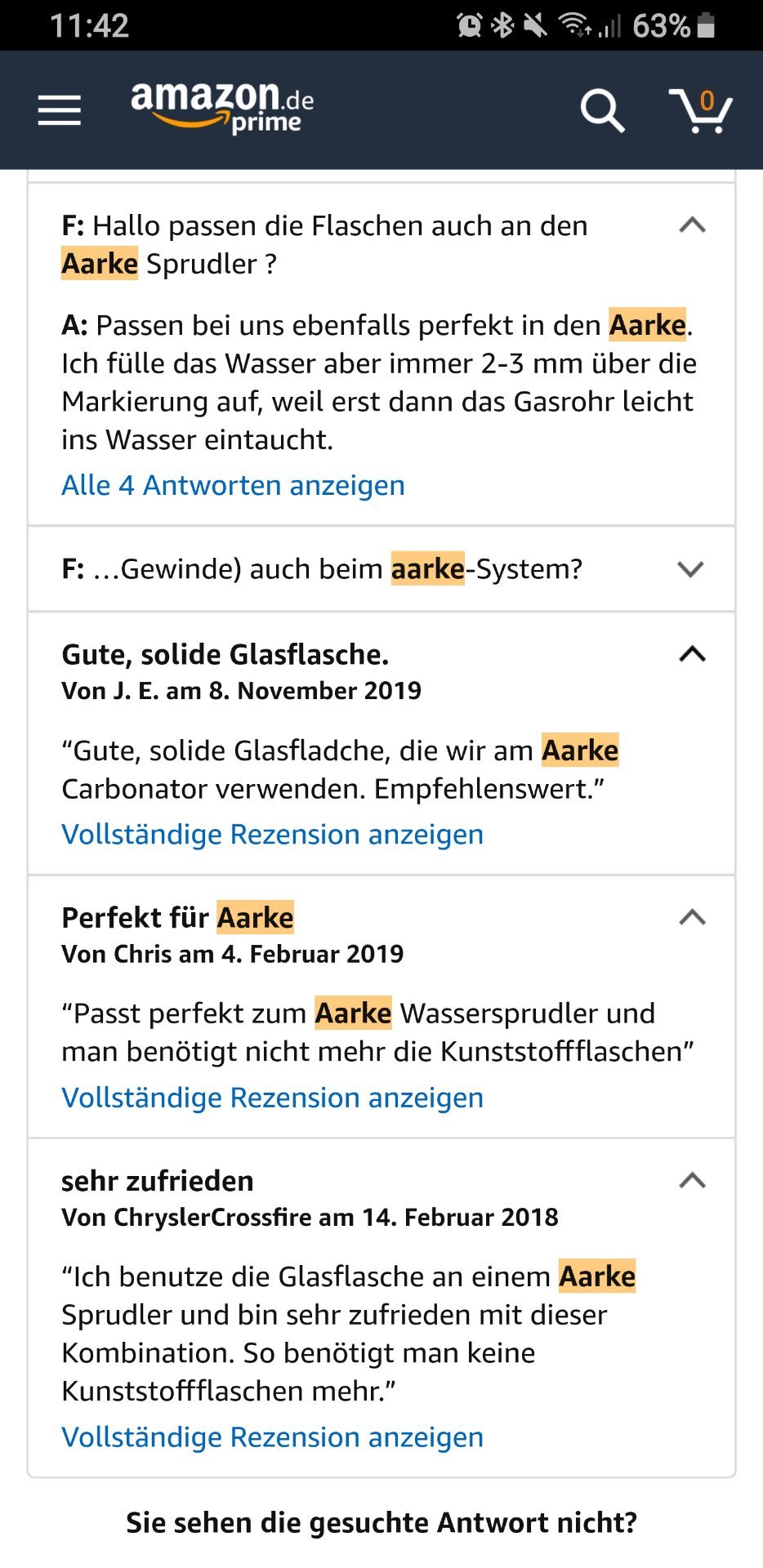Tap 'Sie sehen die gesuchte Antwort nicht?' text
The height and width of the screenshot is (1568, 763).
(381, 1523)
